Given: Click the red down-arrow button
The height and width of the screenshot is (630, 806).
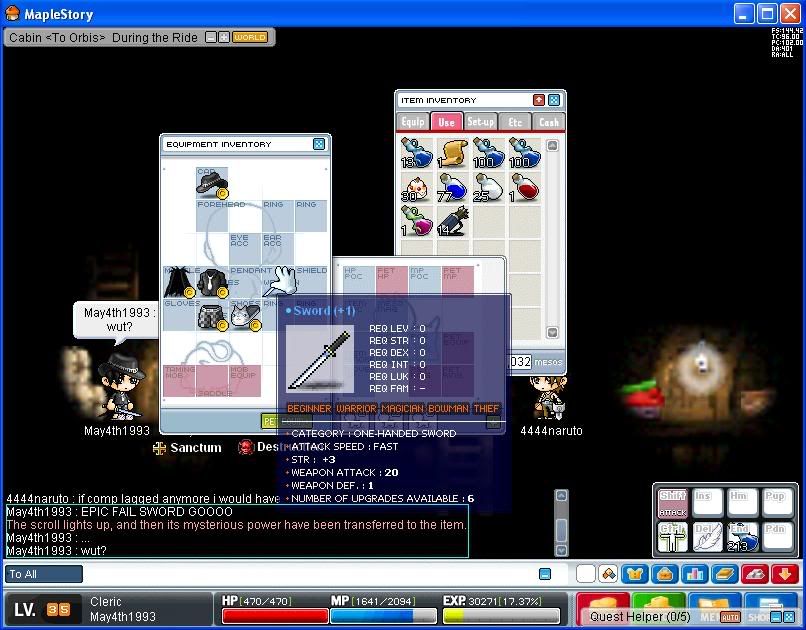Looking at the screenshot, I should [x=784, y=574].
